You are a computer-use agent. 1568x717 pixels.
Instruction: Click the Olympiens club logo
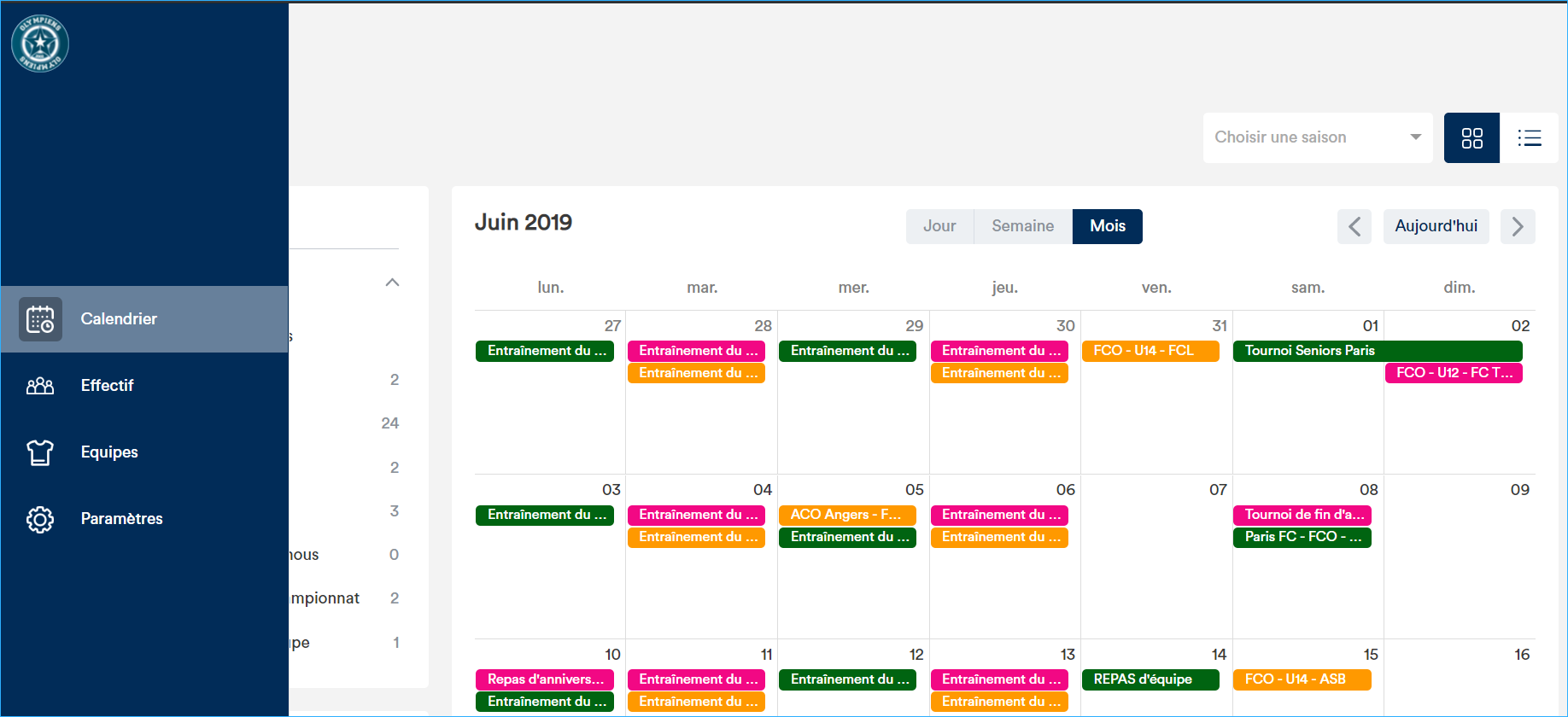pyautogui.click(x=40, y=44)
